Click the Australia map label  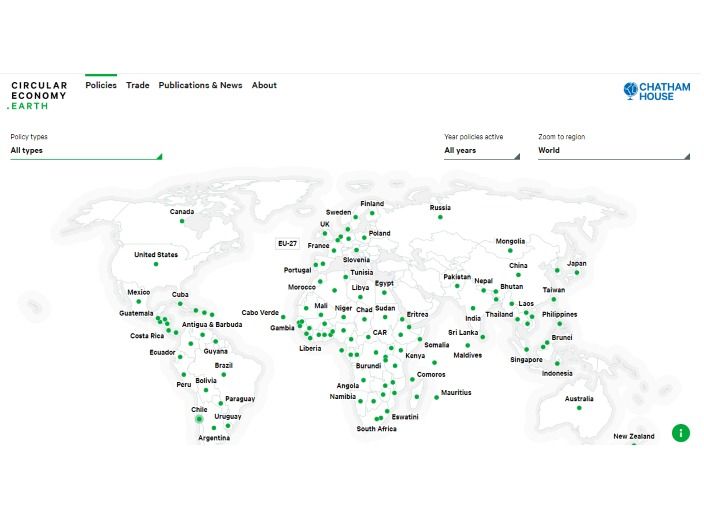[x=579, y=399]
